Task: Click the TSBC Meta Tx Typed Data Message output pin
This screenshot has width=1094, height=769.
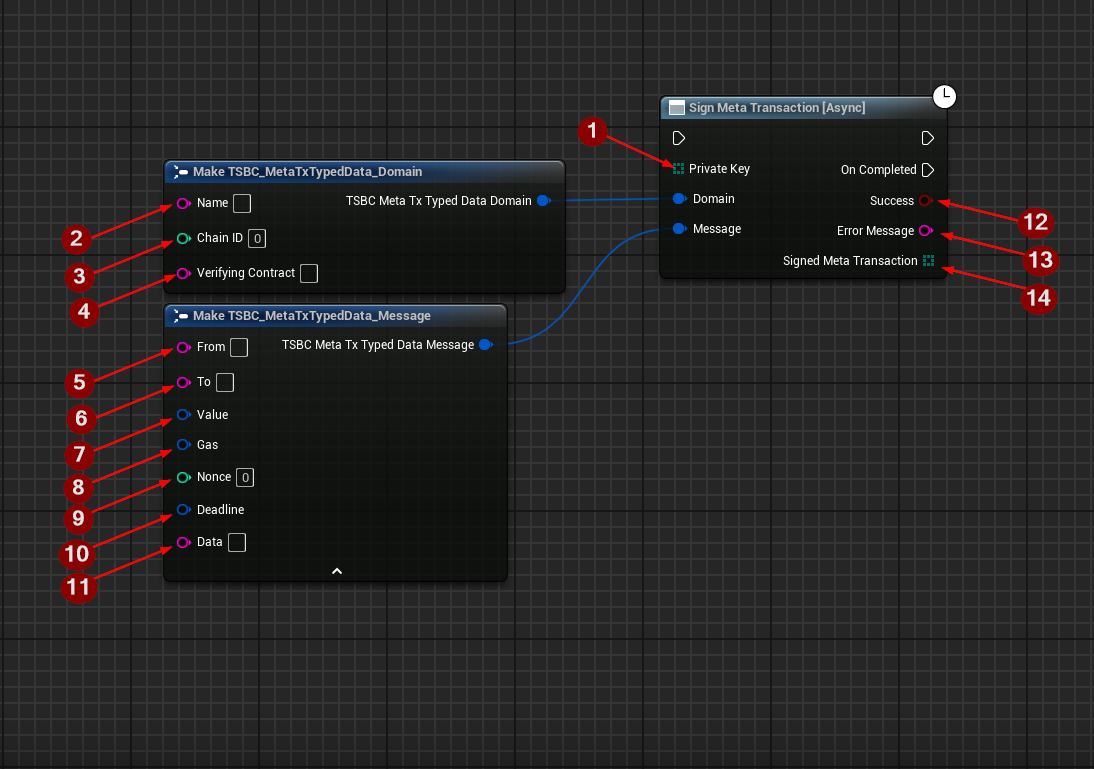Action: tap(485, 345)
